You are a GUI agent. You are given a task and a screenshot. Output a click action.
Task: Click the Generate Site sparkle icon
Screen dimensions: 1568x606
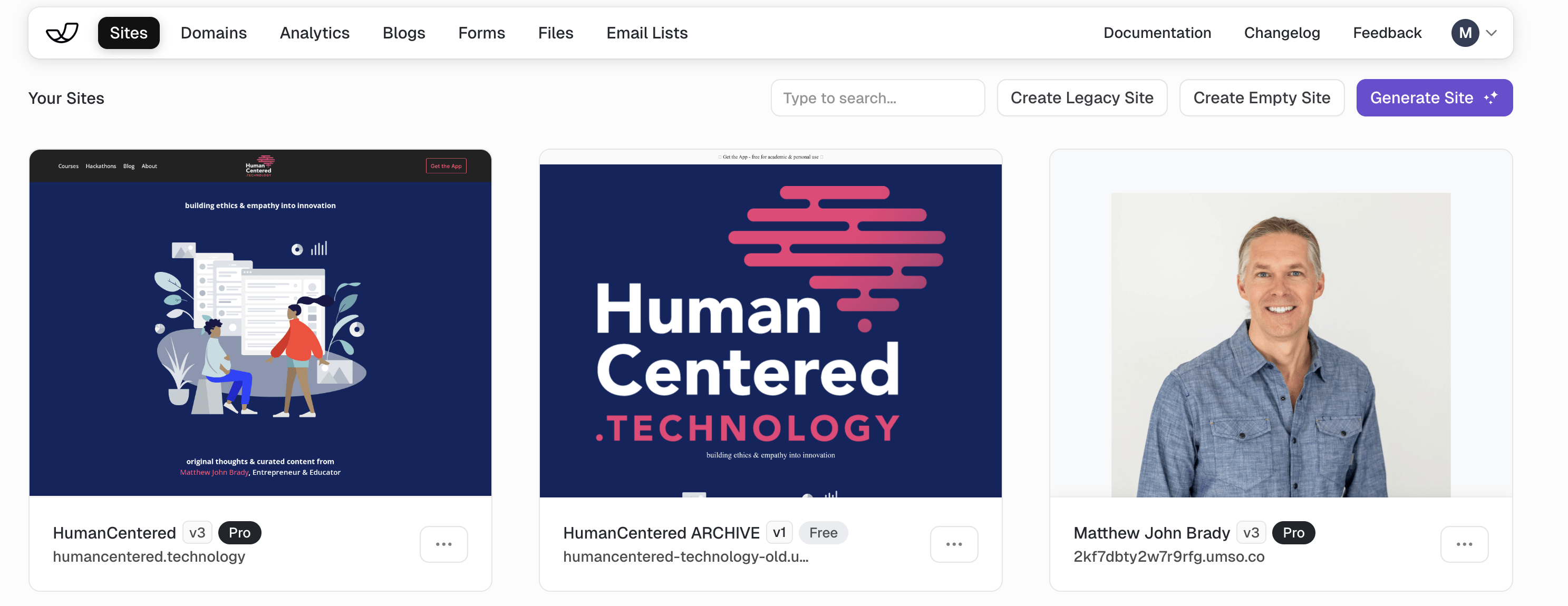[1490, 97]
